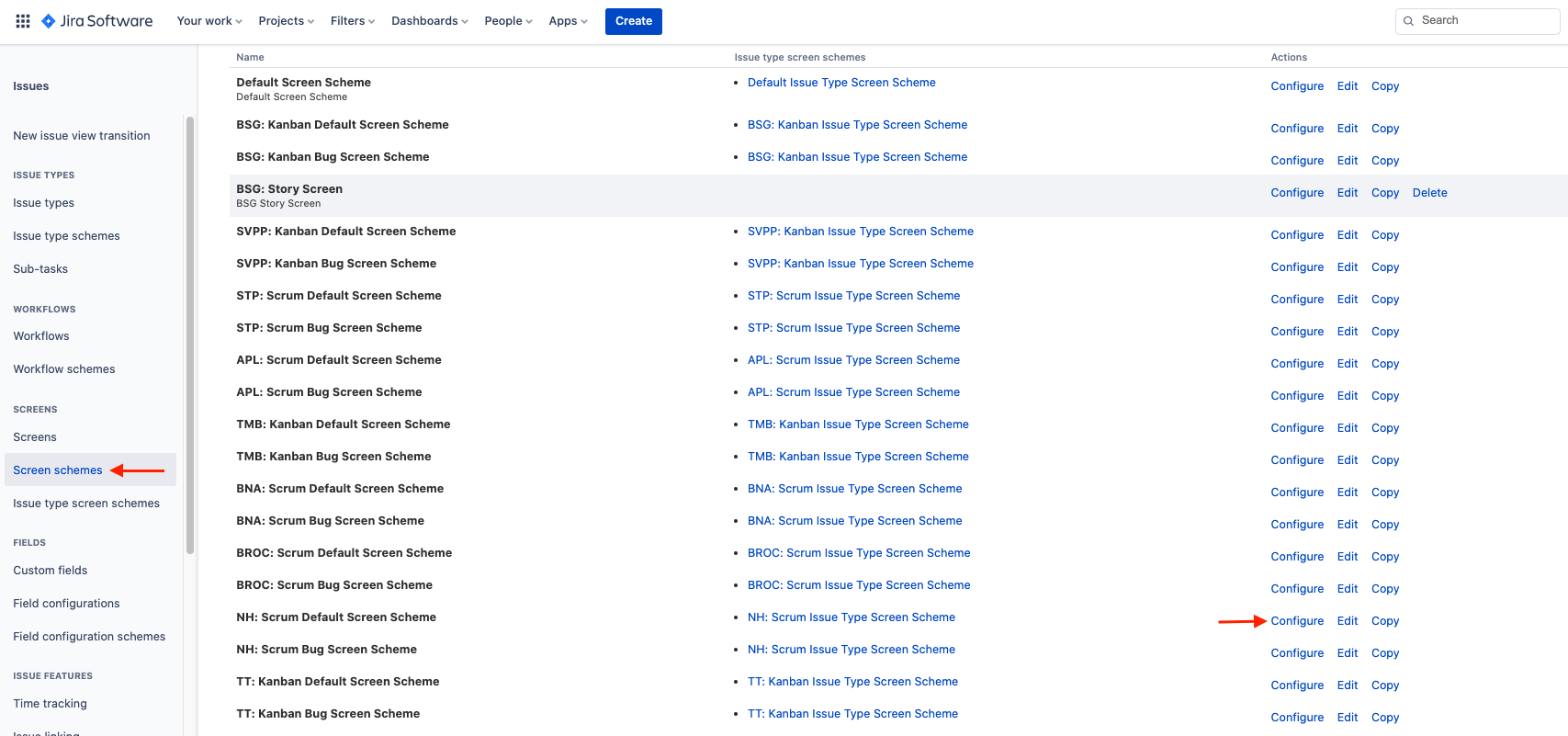This screenshot has width=1568, height=736.
Task: Go to Issue type schemes
Action: click(66, 236)
